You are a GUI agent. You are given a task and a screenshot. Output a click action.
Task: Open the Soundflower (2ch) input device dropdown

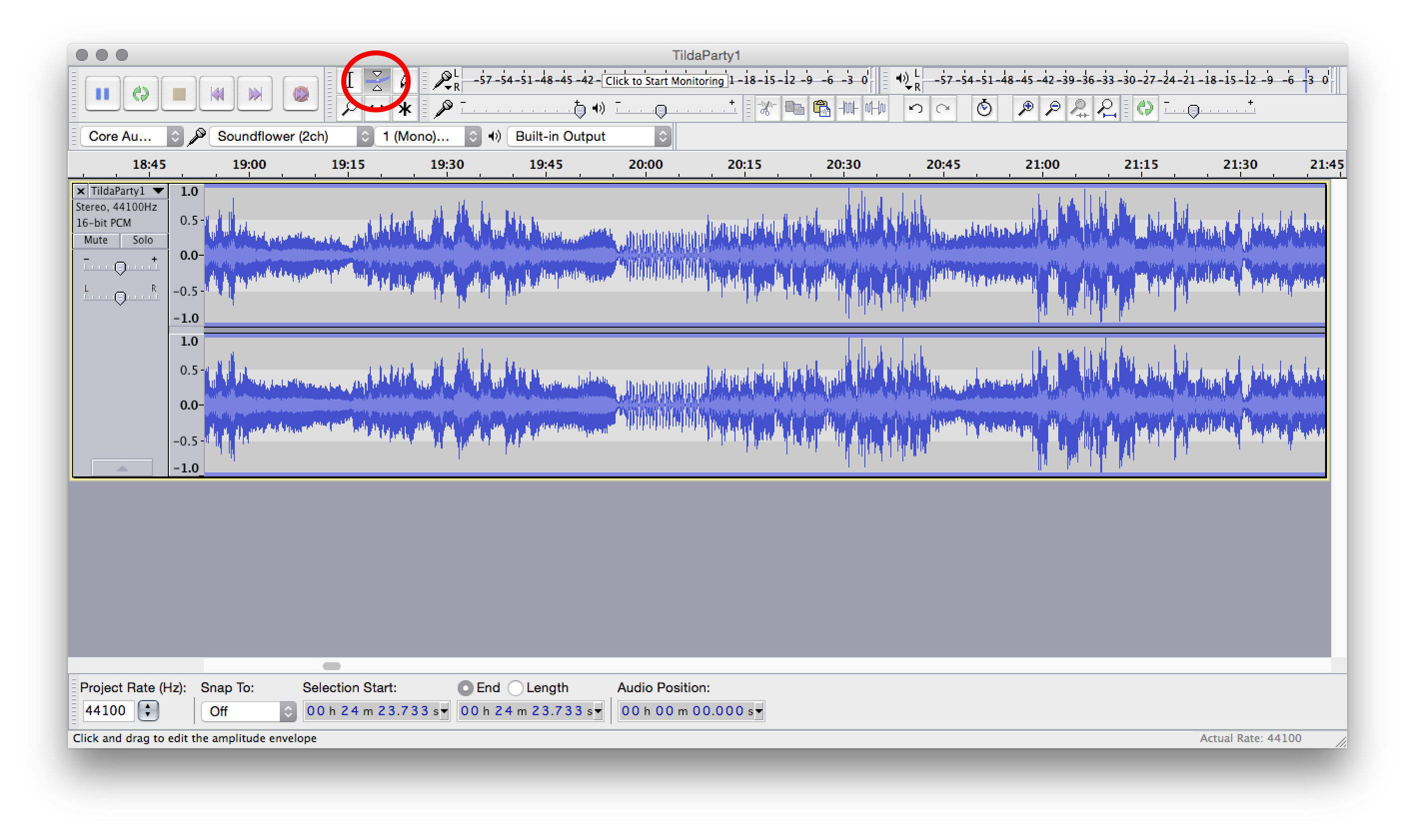pyautogui.click(x=291, y=136)
